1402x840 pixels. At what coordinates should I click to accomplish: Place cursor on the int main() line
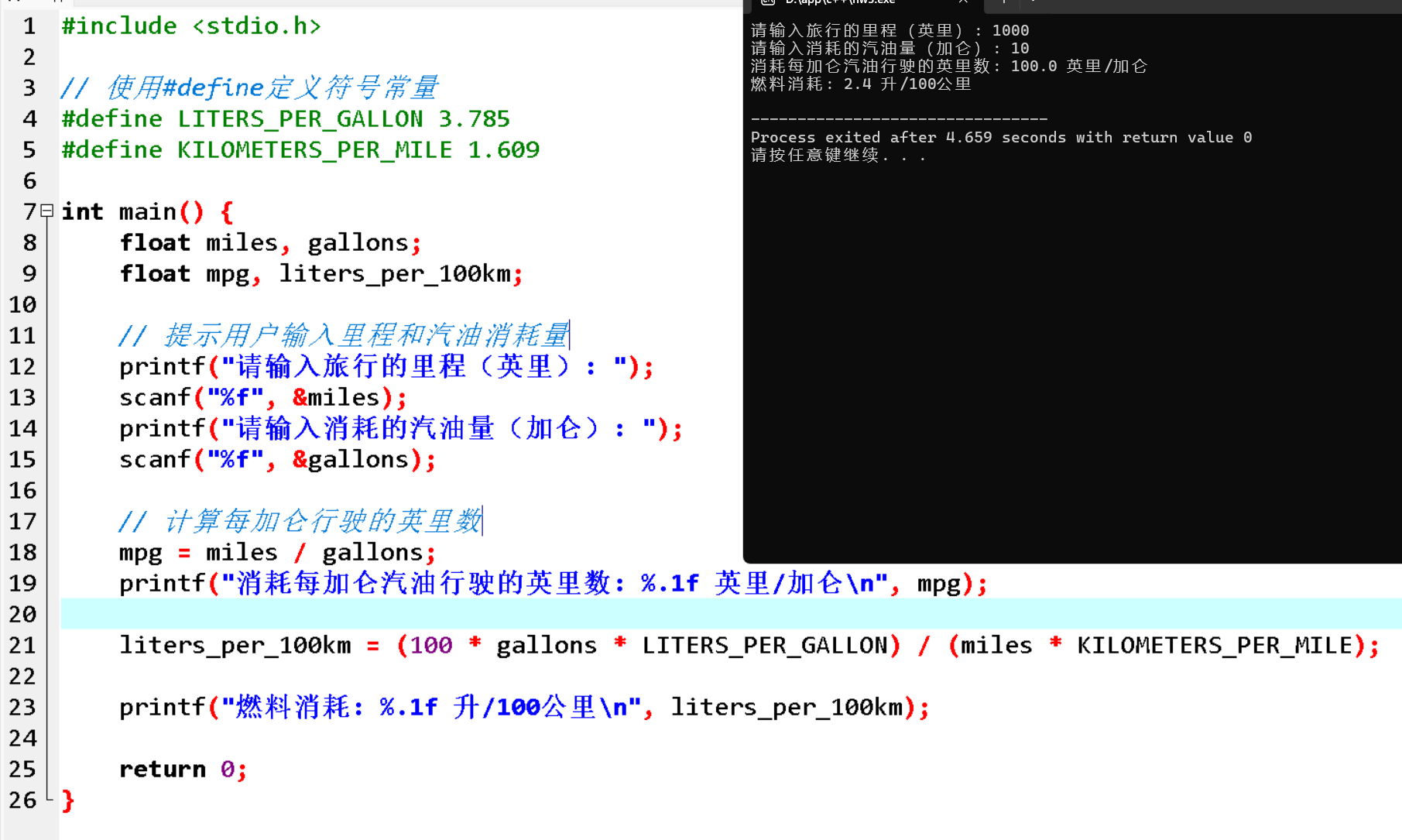[x=147, y=212]
